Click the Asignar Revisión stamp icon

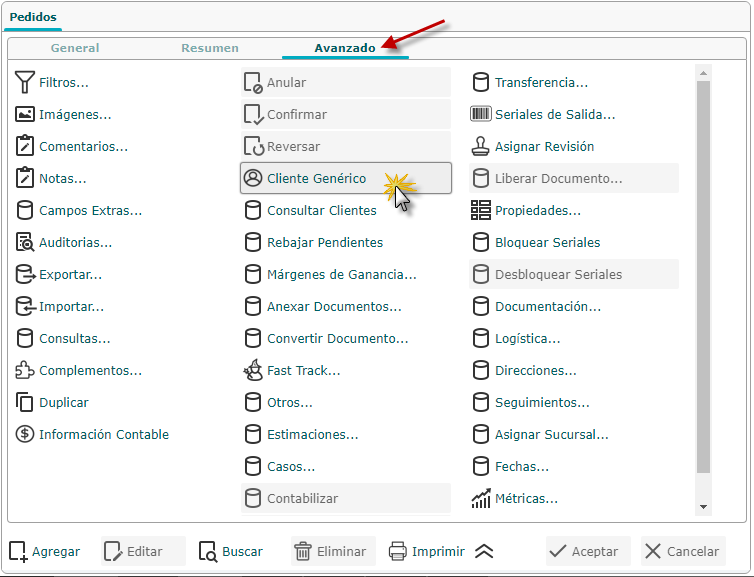pyautogui.click(x=480, y=146)
